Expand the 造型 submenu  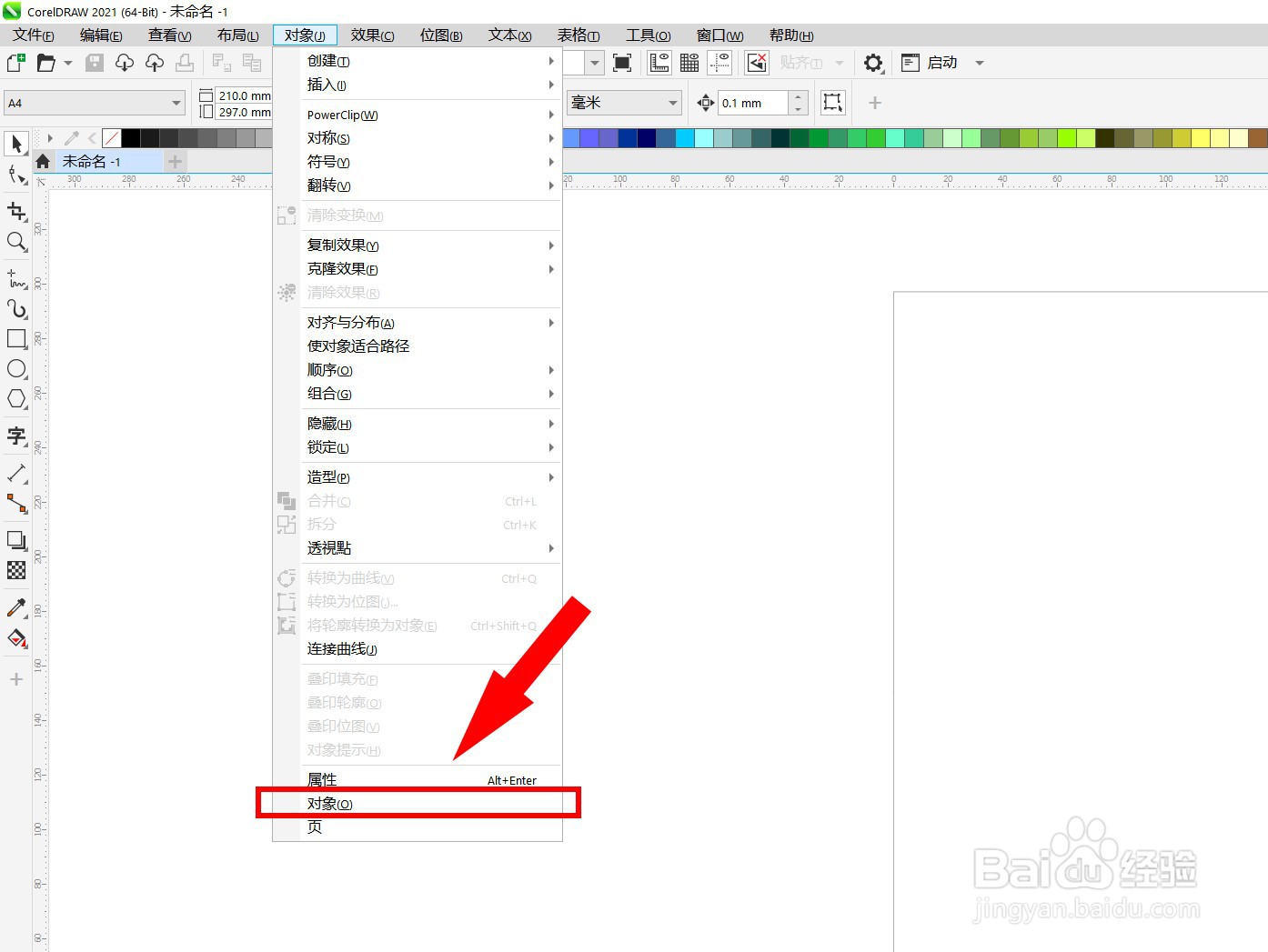point(418,477)
